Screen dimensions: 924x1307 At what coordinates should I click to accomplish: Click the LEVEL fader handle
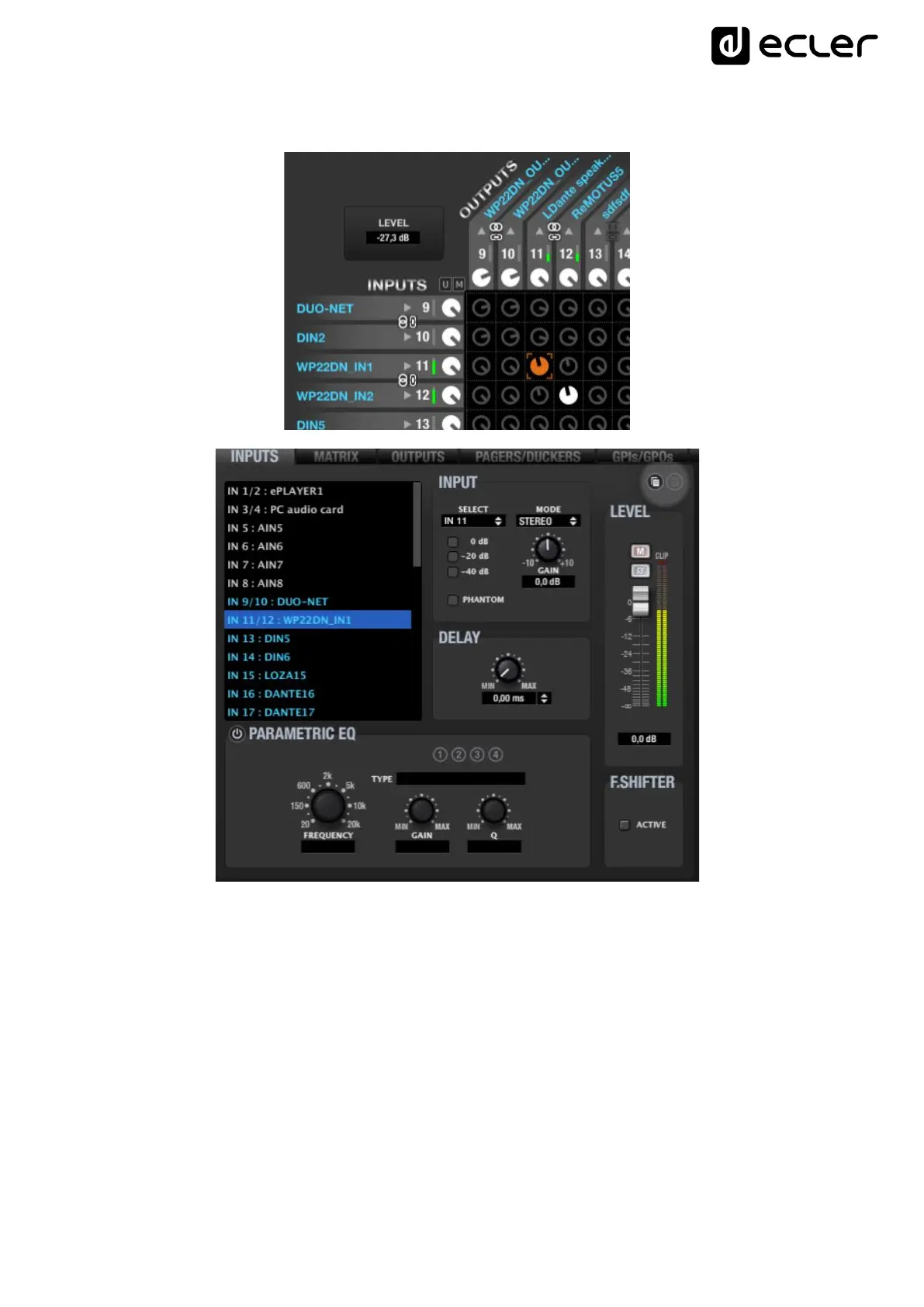(x=640, y=601)
